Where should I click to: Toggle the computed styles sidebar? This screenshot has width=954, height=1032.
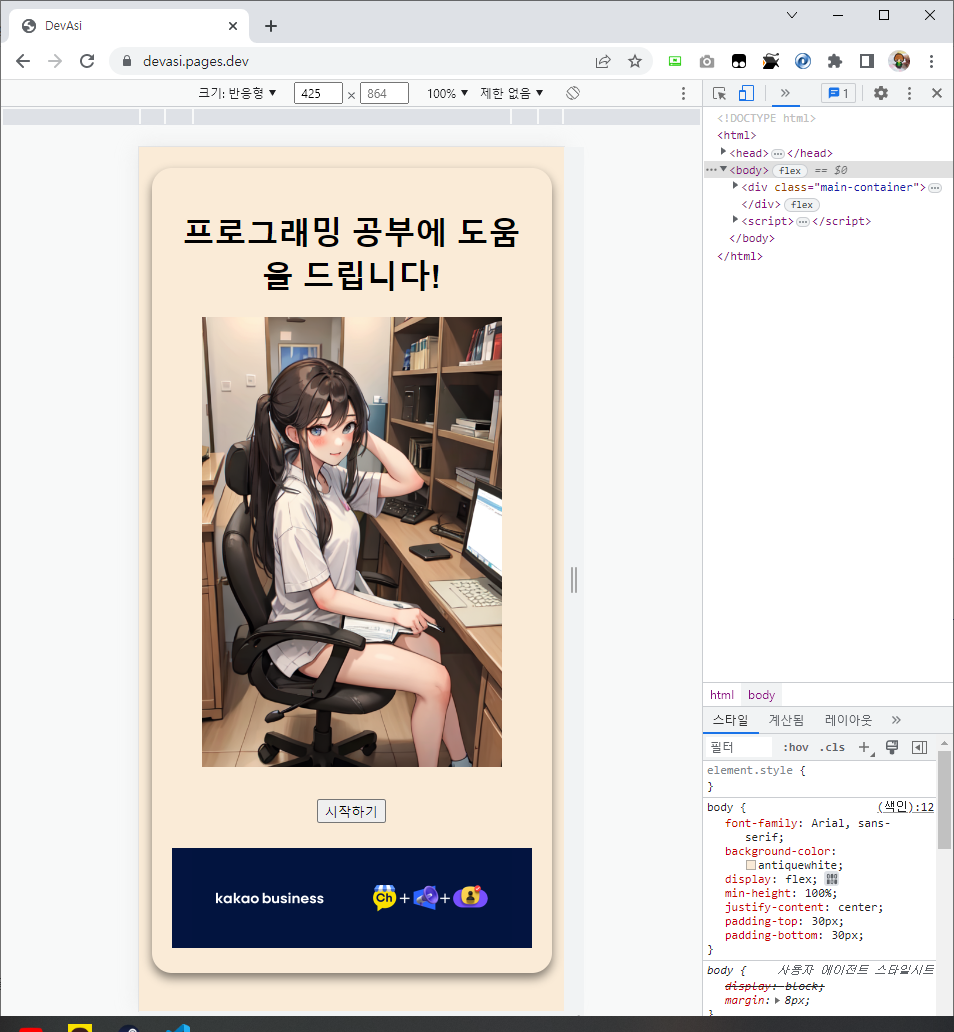point(920,747)
